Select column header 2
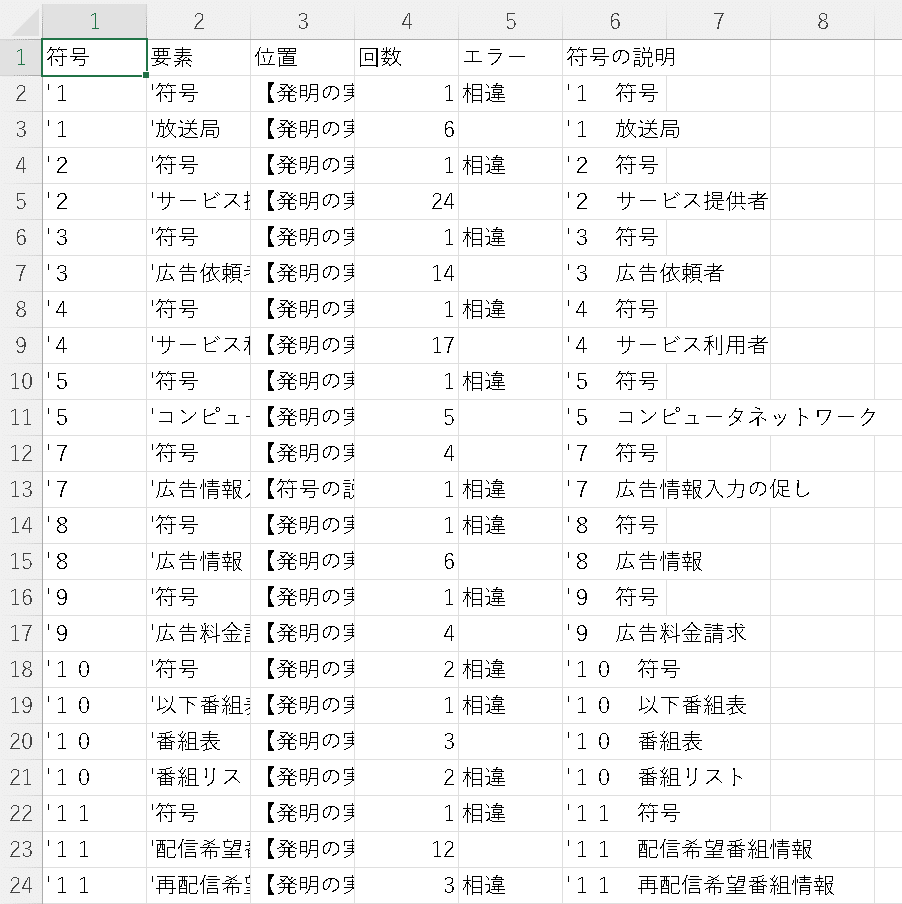The width and height of the screenshot is (902, 904). [x=199, y=21]
